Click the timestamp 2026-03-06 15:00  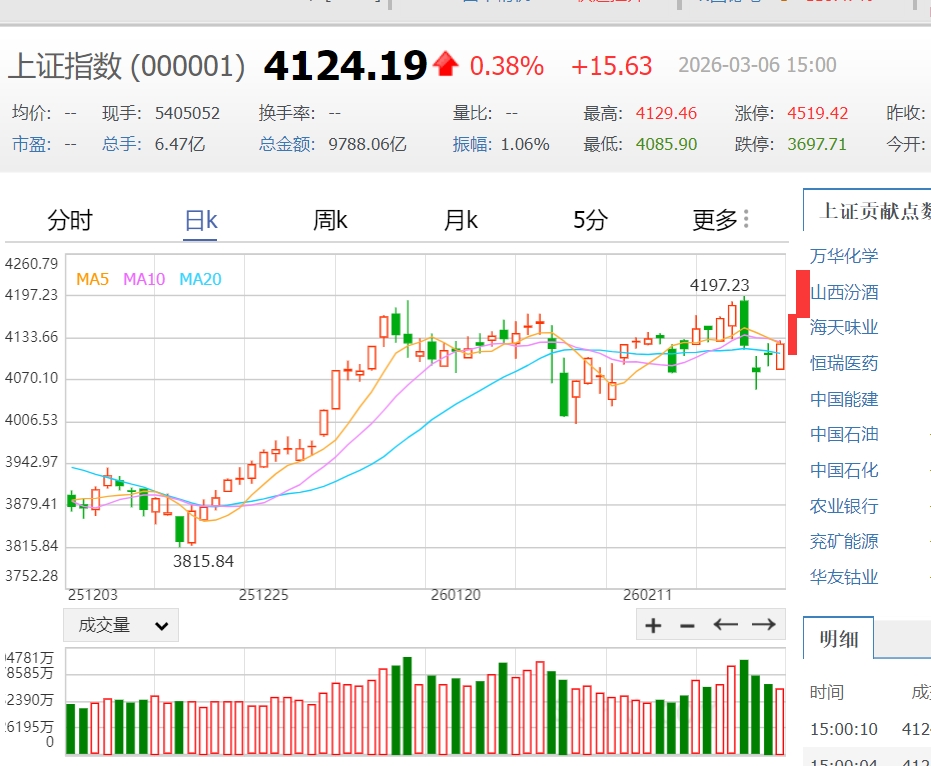click(x=757, y=65)
